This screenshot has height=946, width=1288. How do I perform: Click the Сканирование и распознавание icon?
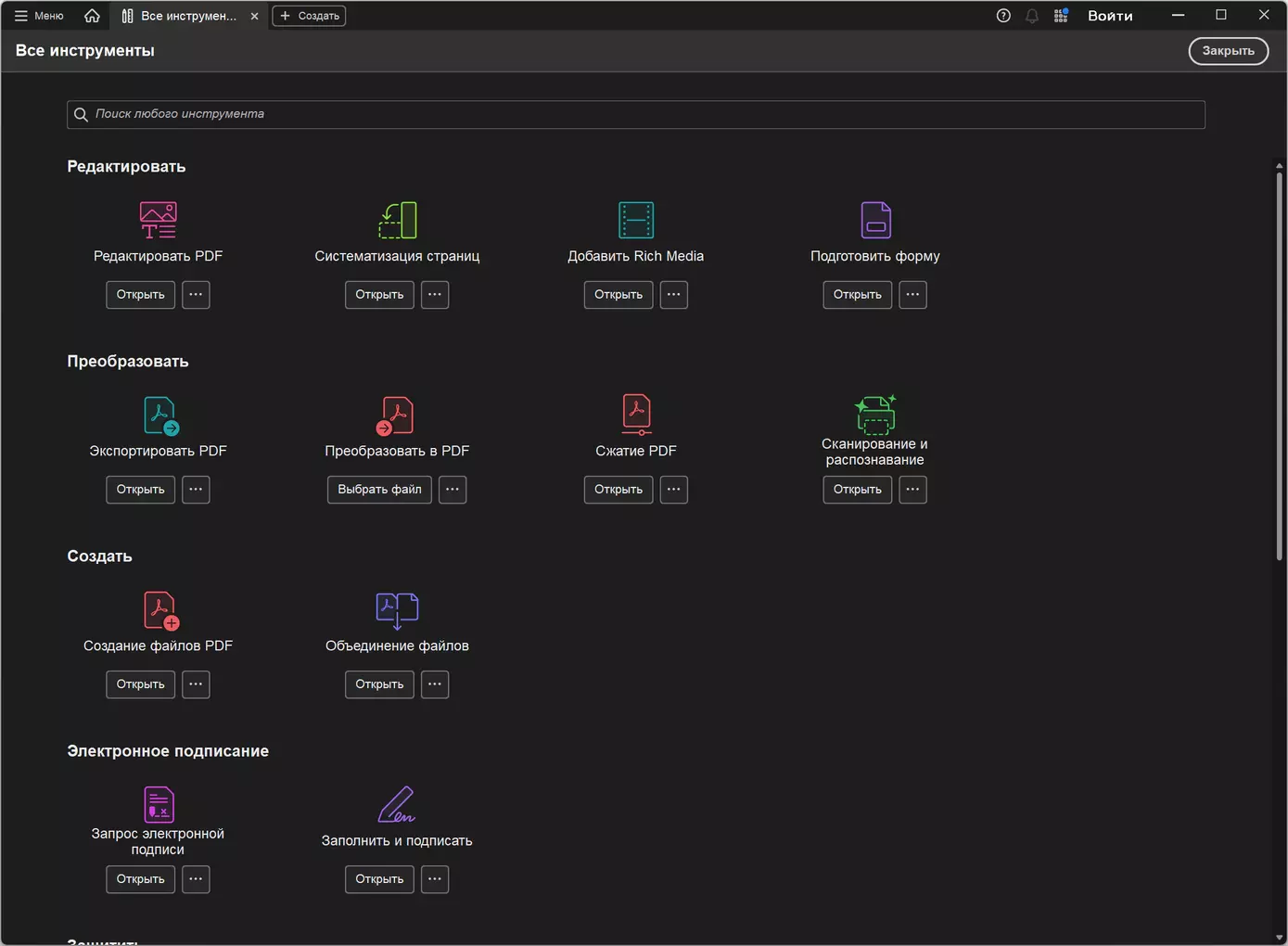point(875,414)
